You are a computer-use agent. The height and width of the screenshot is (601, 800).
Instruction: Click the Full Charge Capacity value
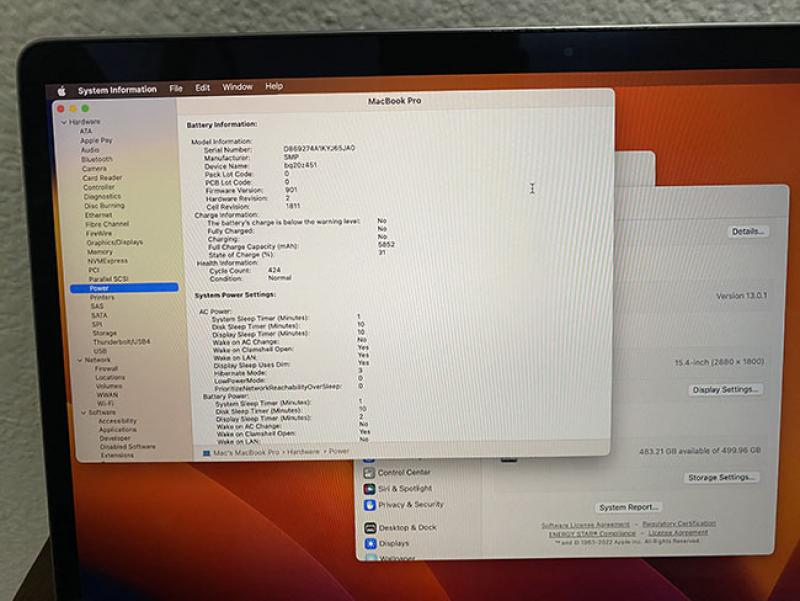(x=386, y=244)
